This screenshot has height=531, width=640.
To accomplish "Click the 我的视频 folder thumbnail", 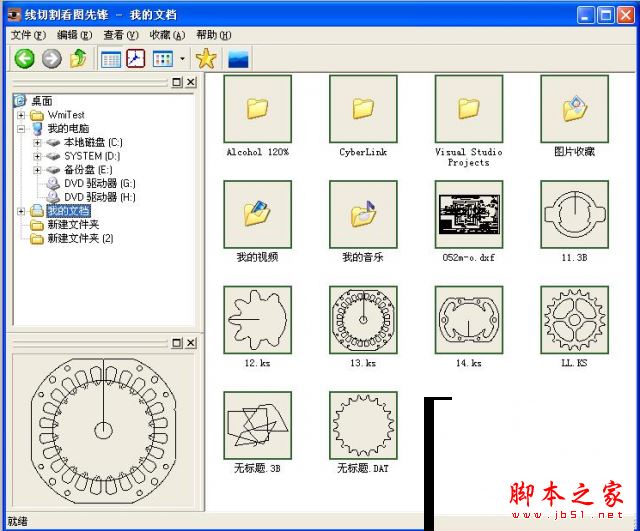I will pyautogui.click(x=258, y=214).
